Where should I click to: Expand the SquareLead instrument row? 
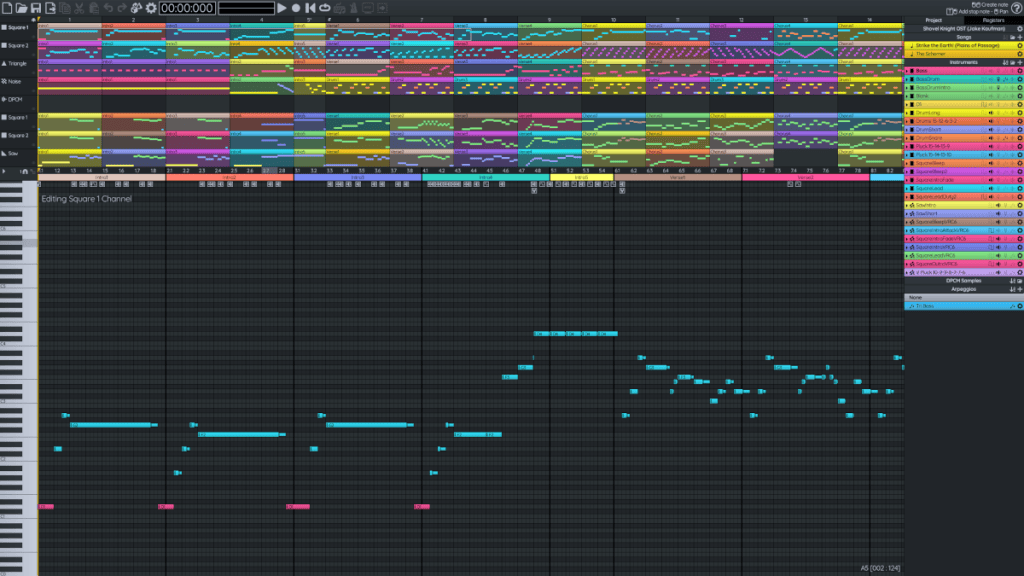coord(906,188)
